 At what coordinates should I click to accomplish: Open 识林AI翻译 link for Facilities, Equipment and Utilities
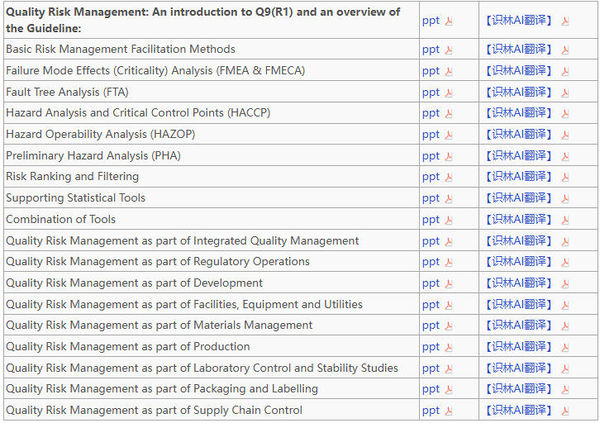click(x=519, y=305)
